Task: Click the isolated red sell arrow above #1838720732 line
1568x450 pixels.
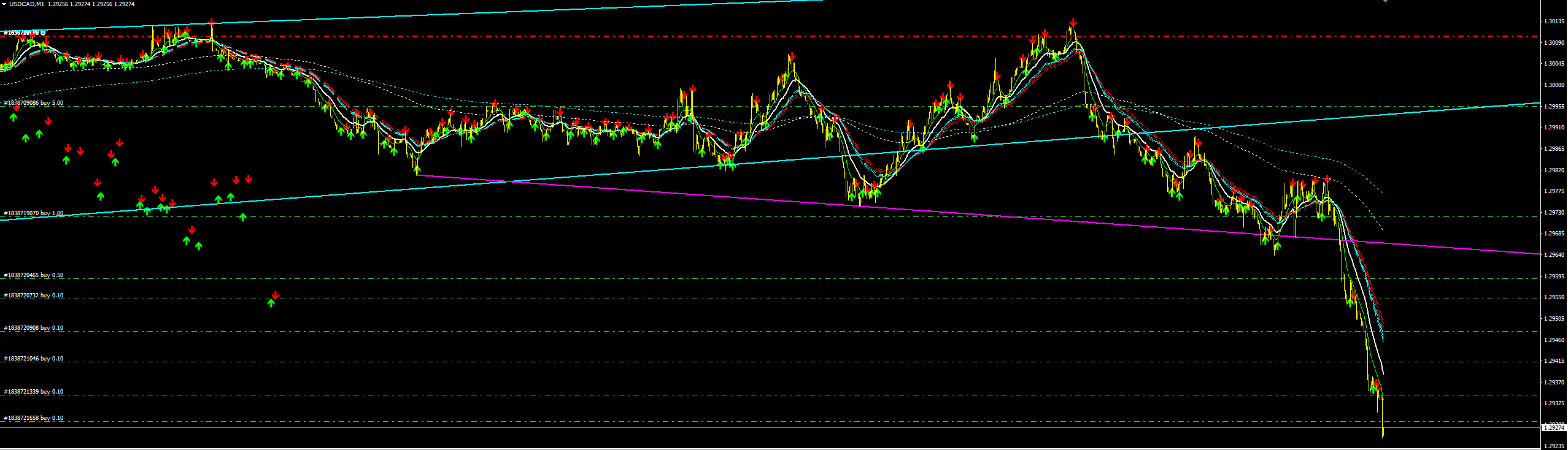Action: click(x=276, y=296)
